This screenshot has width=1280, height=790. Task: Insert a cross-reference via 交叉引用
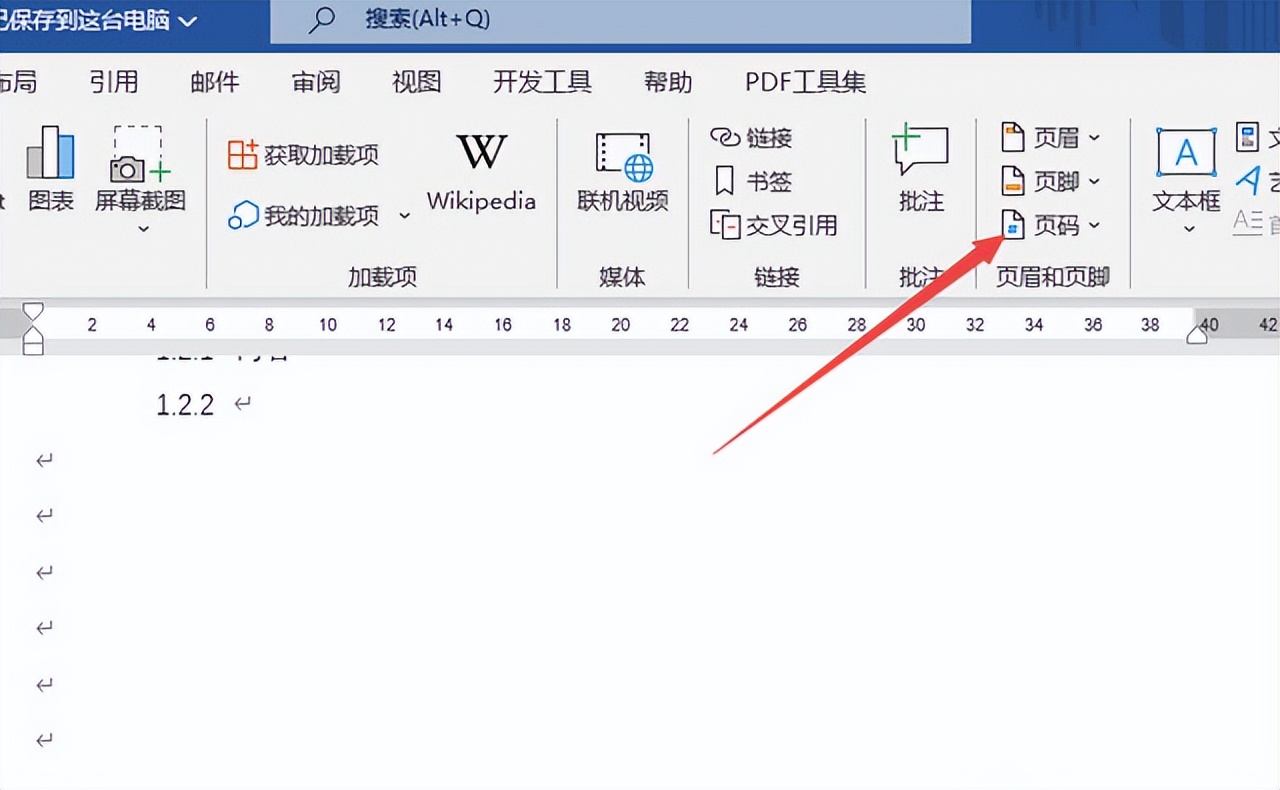pos(778,225)
